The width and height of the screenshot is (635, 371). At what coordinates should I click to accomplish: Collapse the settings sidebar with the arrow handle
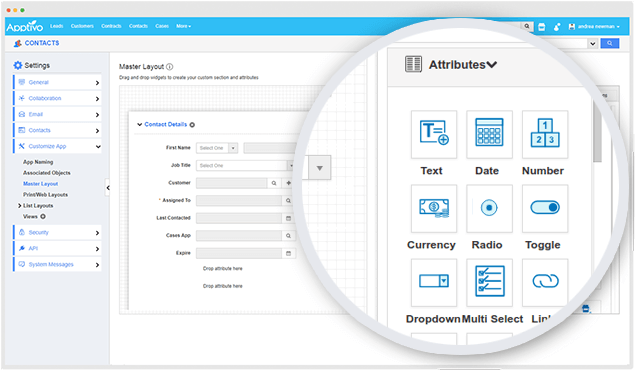click(107, 188)
